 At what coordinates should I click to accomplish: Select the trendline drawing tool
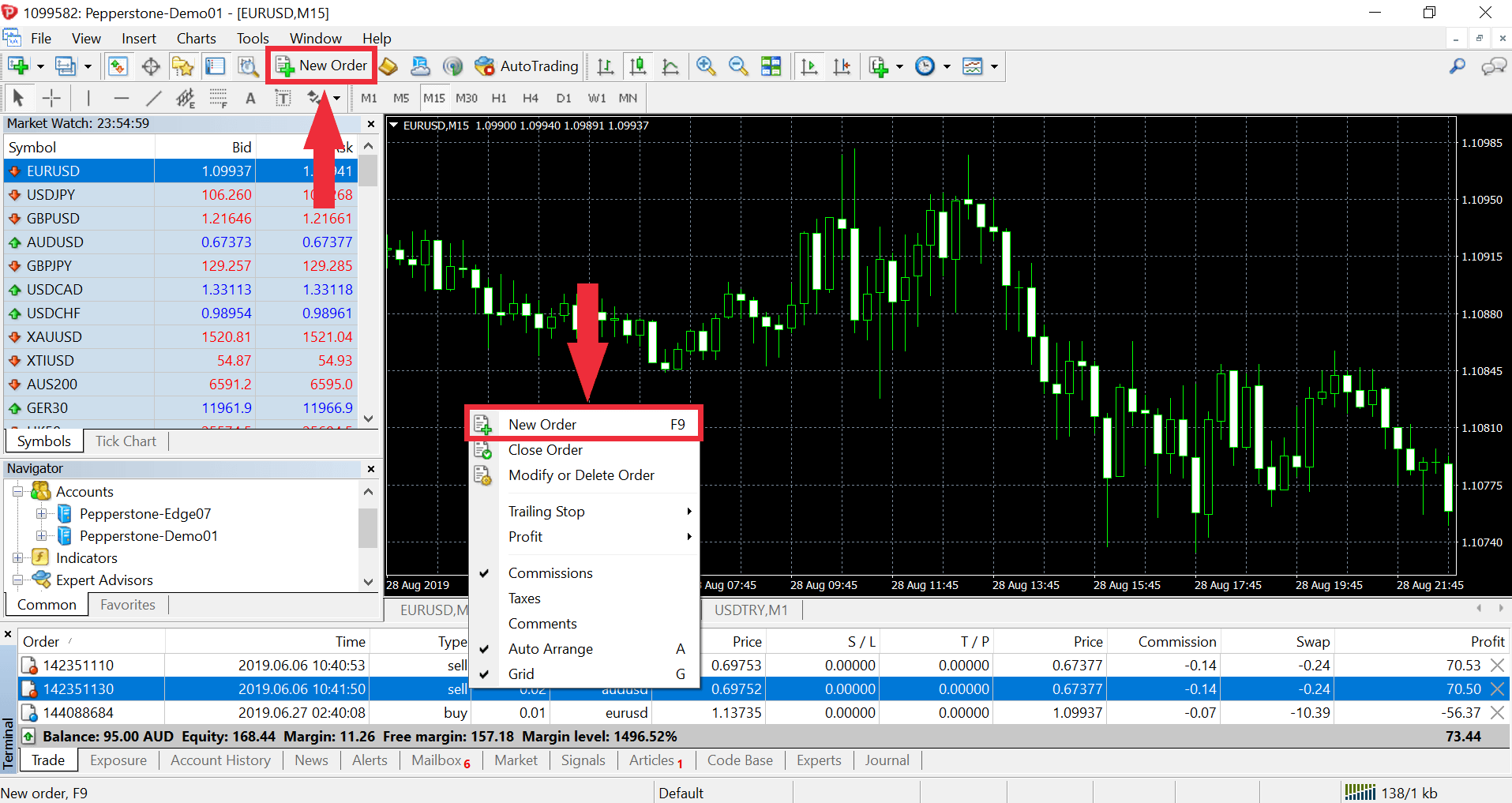pyautogui.click(x=153, y=98)
